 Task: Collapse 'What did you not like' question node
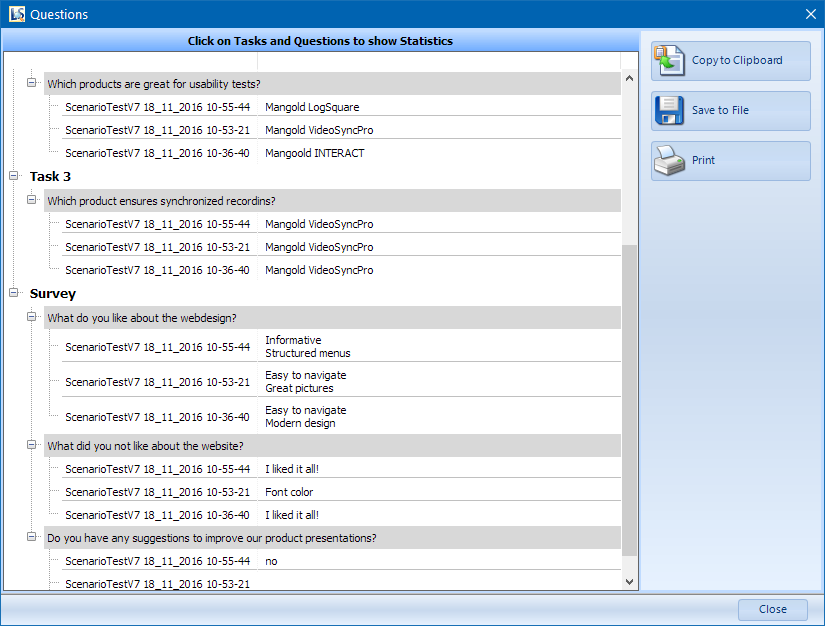point(32,445)
